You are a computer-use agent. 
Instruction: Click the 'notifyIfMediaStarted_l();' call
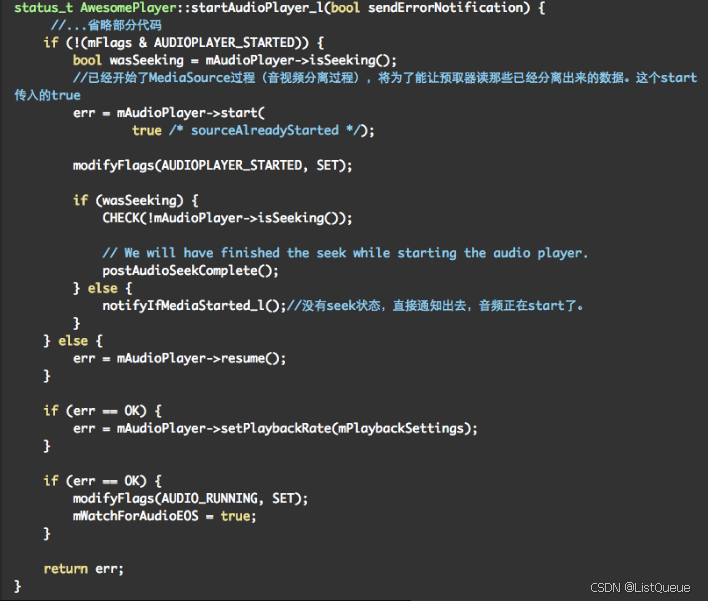tap(194, 306)
